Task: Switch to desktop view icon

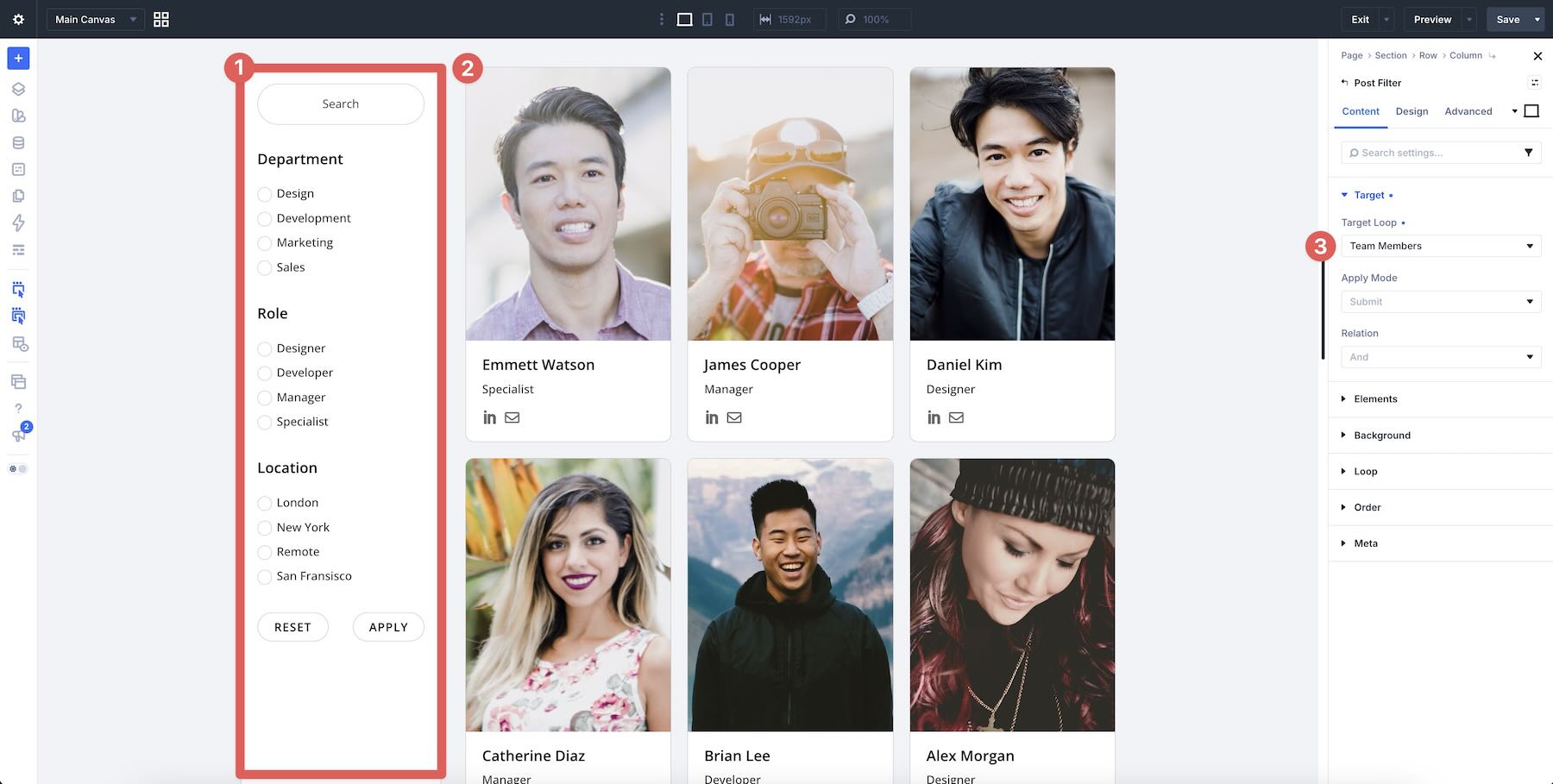Action: click(684, 19)
